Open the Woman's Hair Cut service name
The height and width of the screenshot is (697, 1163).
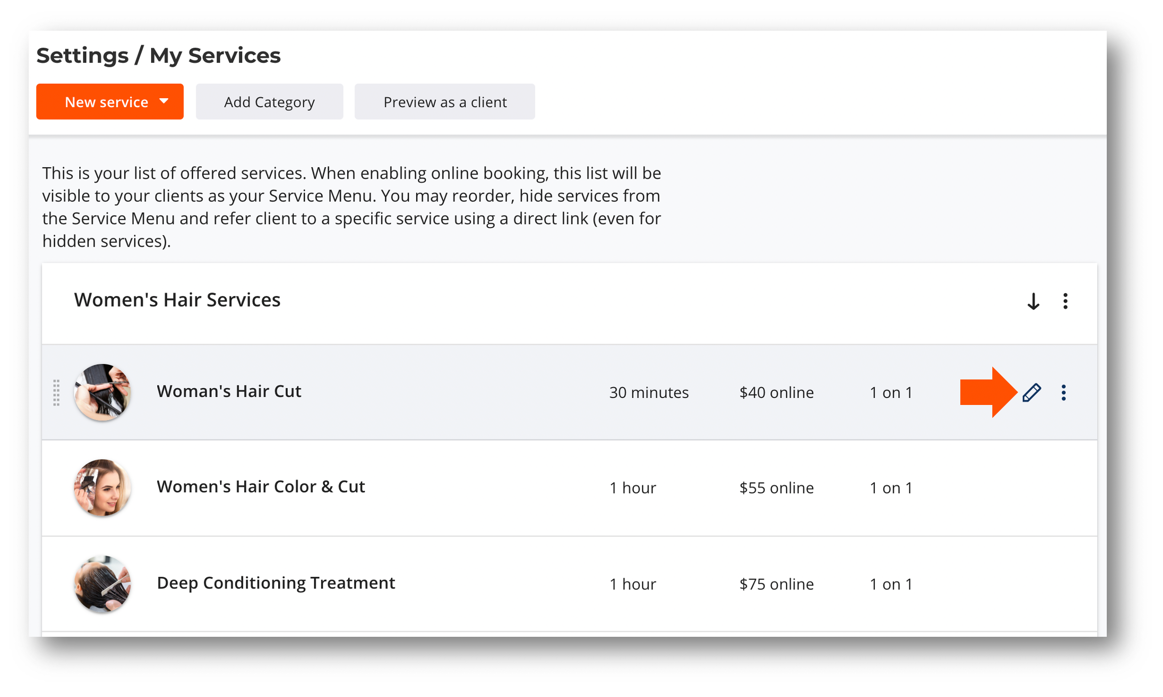coord(228,391)
